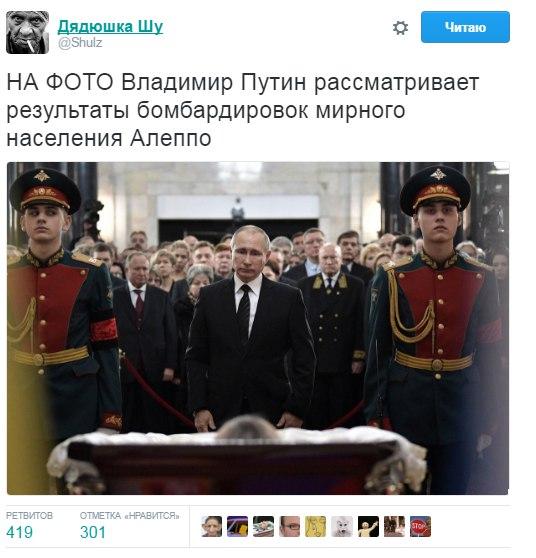Click the ОТМЕТКА «НРАВИТСЯ» label

(x=129, y=515)
